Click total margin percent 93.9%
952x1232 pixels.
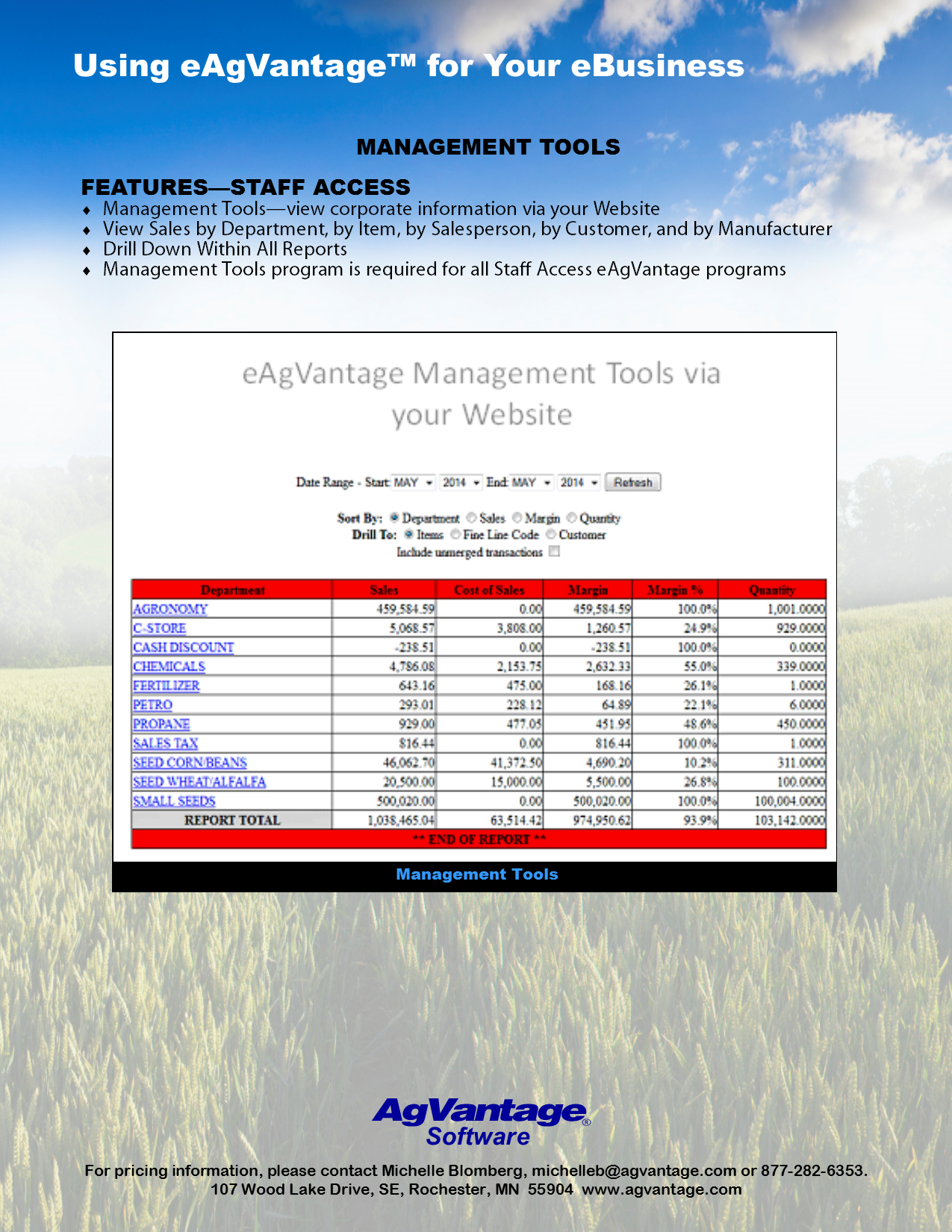[700, 820]
